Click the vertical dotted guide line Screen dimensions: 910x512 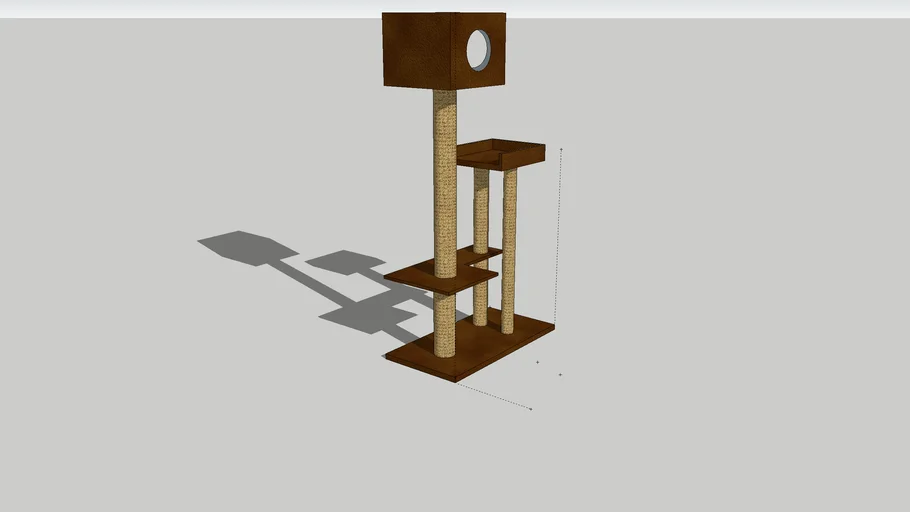559,240
